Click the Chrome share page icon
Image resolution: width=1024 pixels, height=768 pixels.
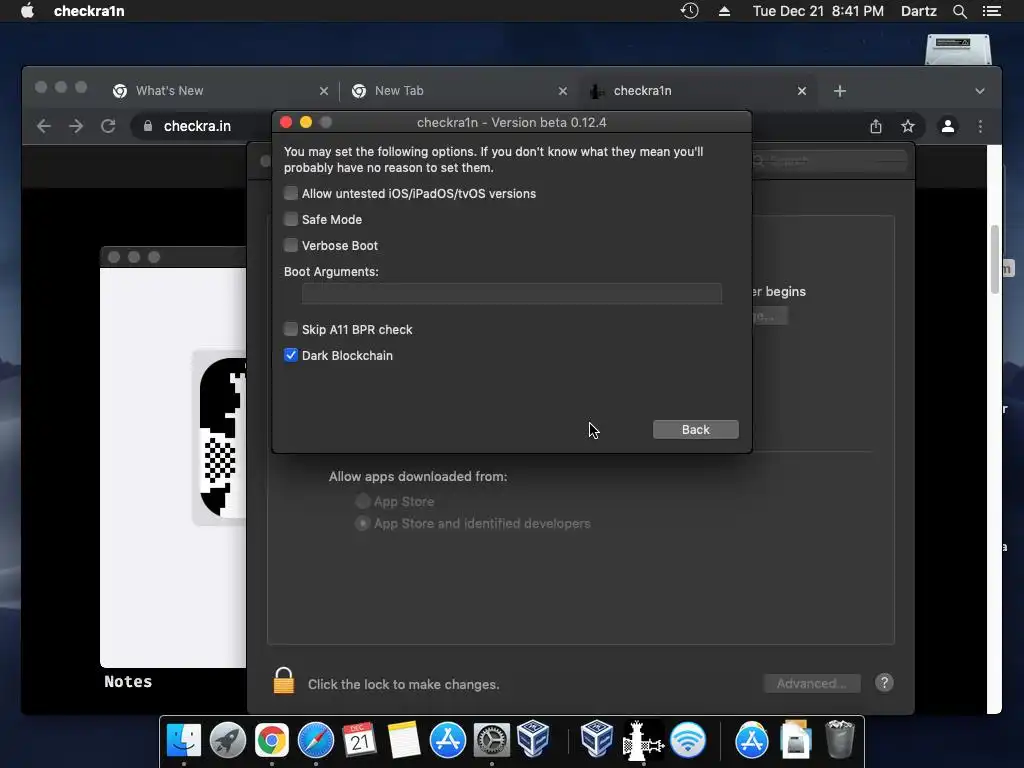pos(876,127)
